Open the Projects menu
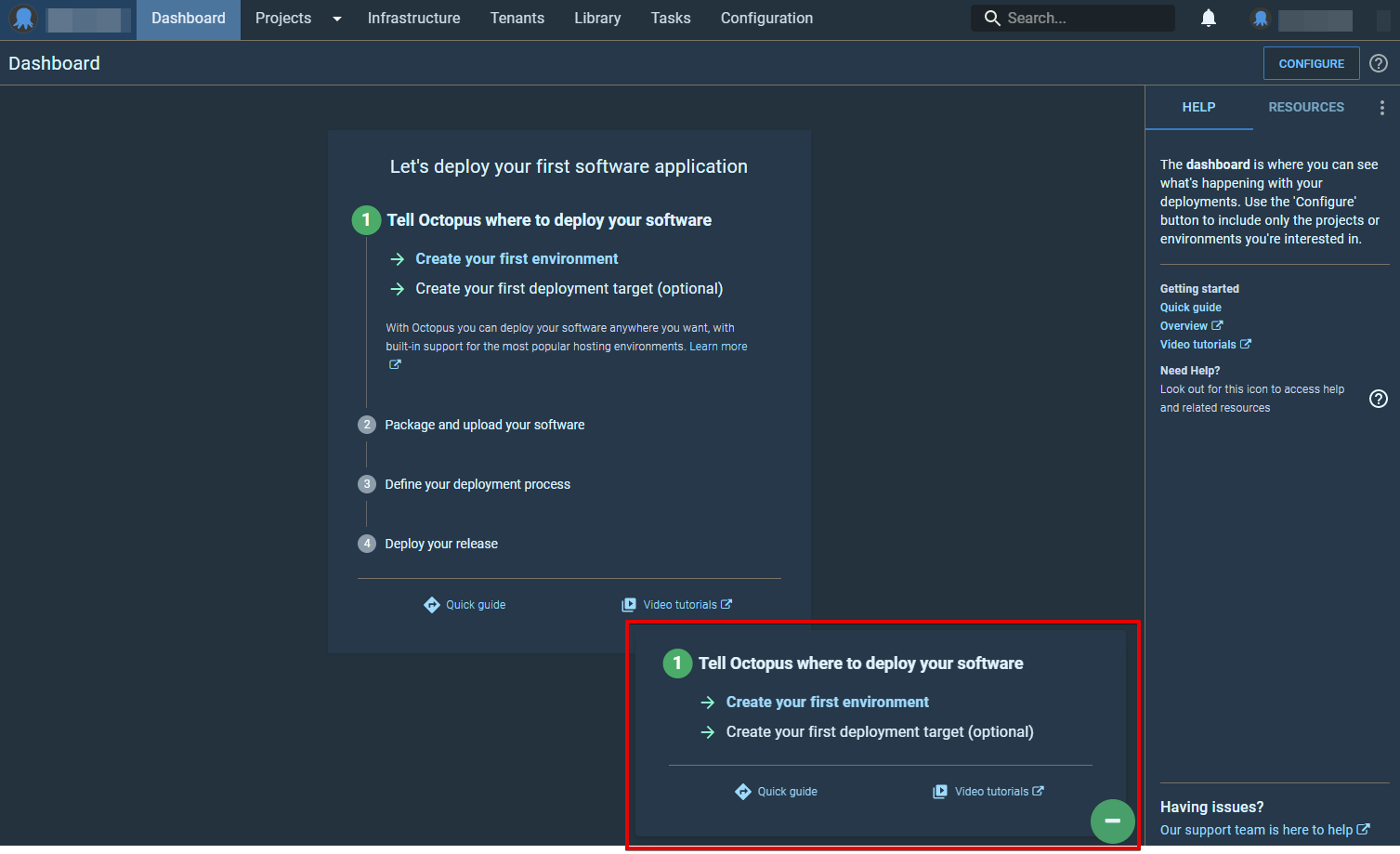1400x854 pixels. 283,19
